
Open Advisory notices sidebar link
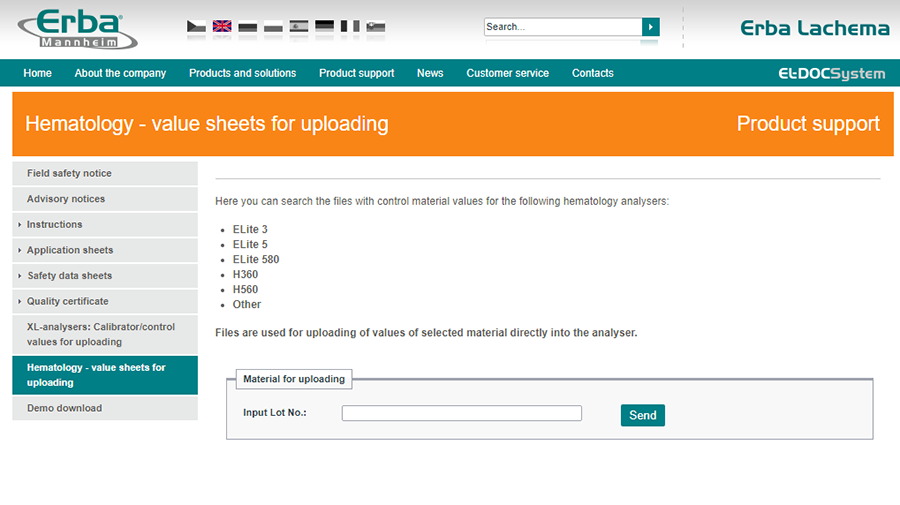point(105,199)
